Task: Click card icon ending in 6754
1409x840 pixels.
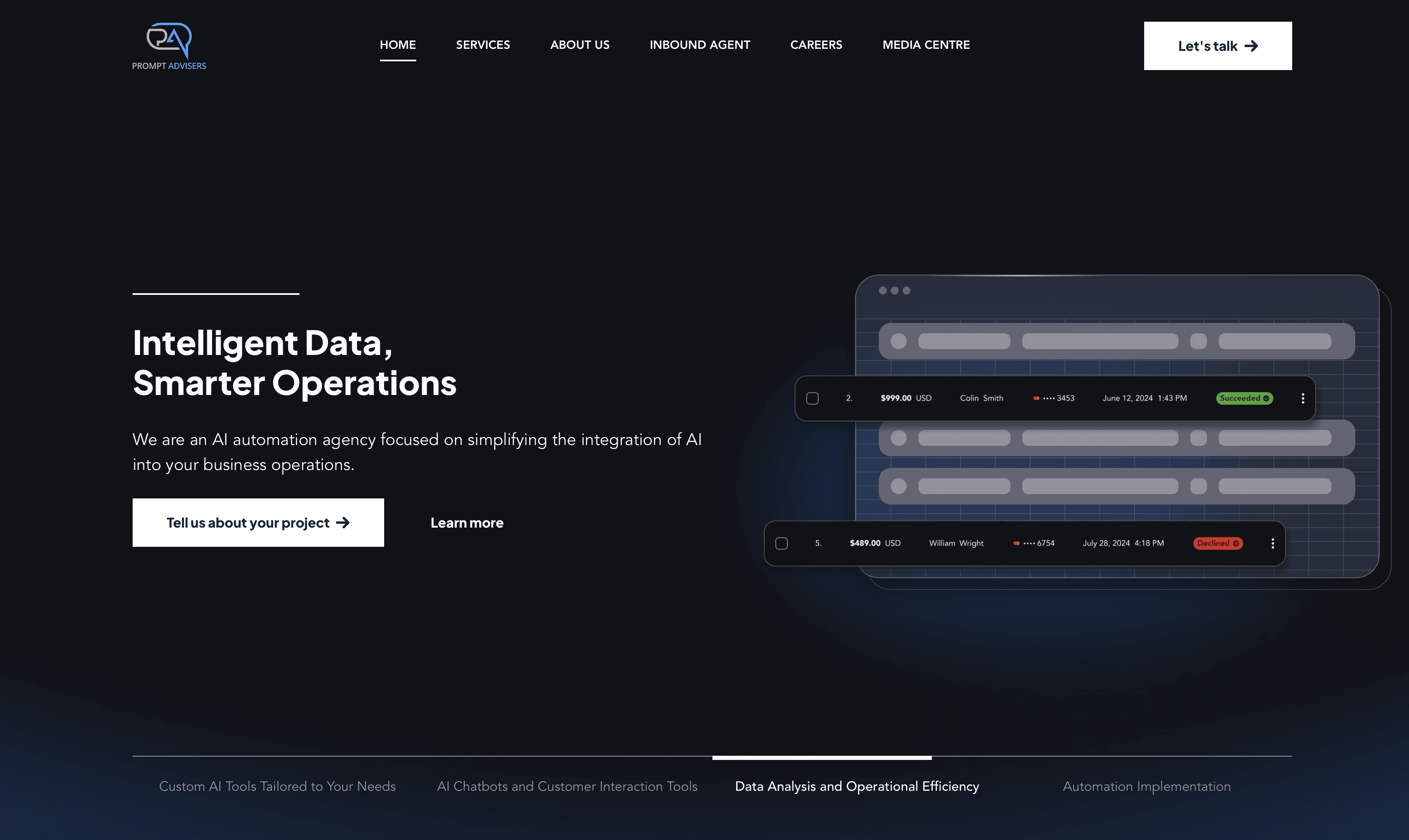Action: pos(1016,543)
